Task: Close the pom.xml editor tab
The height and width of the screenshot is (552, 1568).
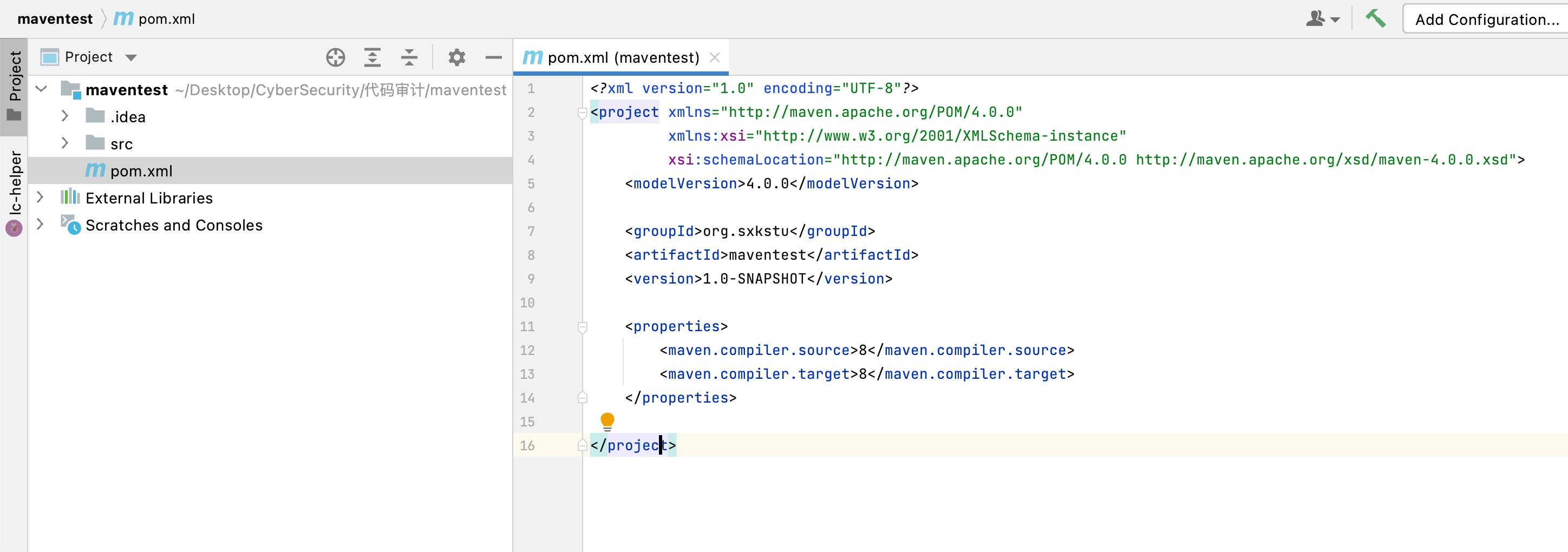Action: pyautogui.click(x=715, y=57)
